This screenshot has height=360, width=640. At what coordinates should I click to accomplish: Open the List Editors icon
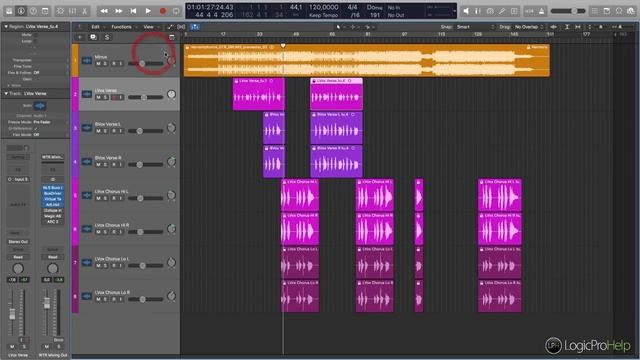pyautogui.click(x=595, y=11)
